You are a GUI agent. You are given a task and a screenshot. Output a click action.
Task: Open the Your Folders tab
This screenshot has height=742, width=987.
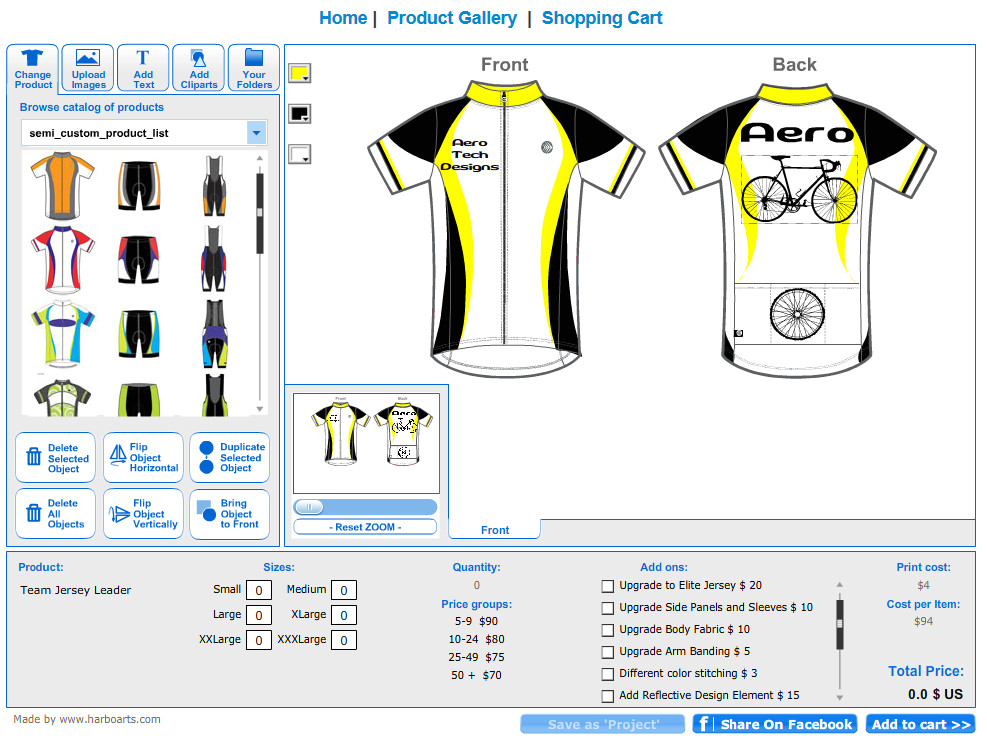(254, 68)
